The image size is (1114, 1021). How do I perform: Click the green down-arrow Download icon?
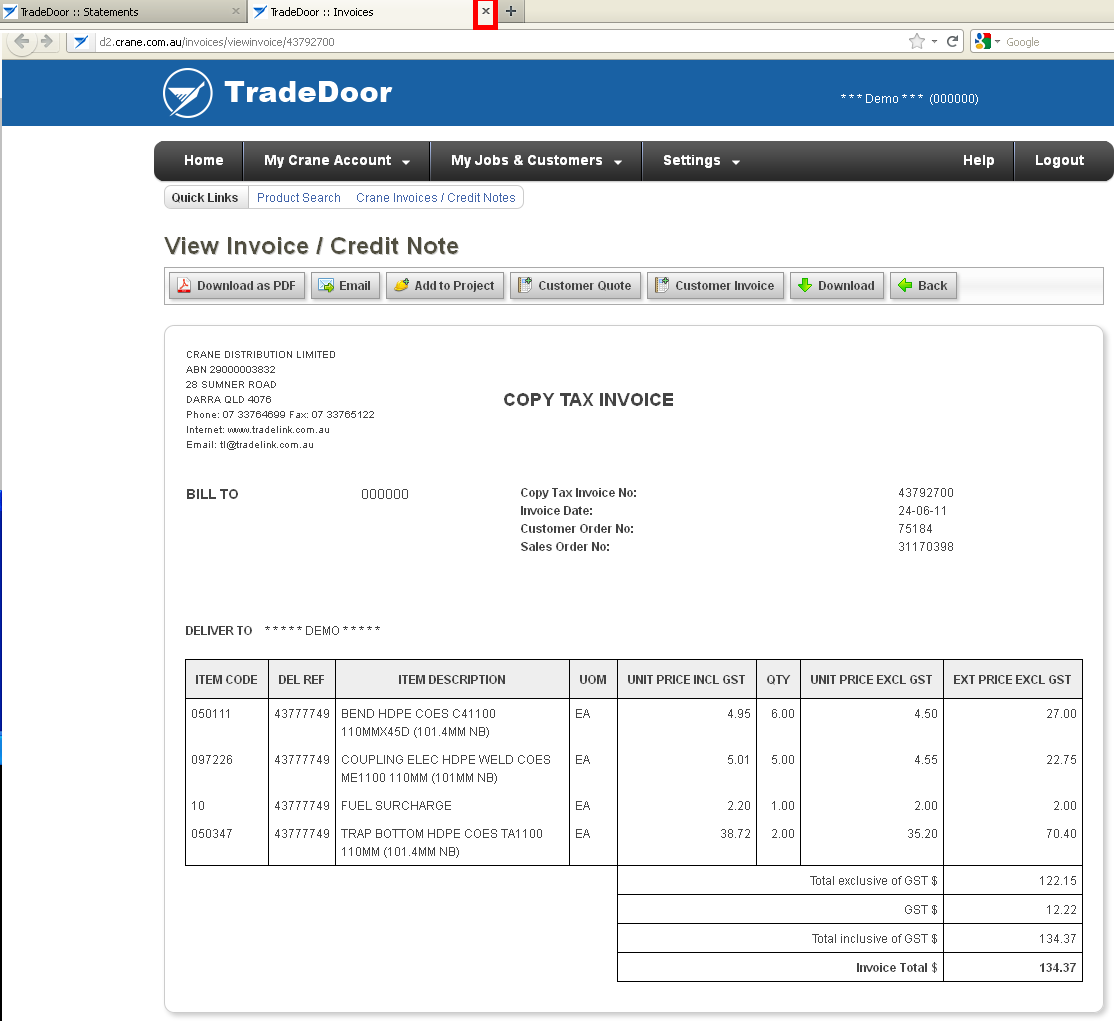805,285
